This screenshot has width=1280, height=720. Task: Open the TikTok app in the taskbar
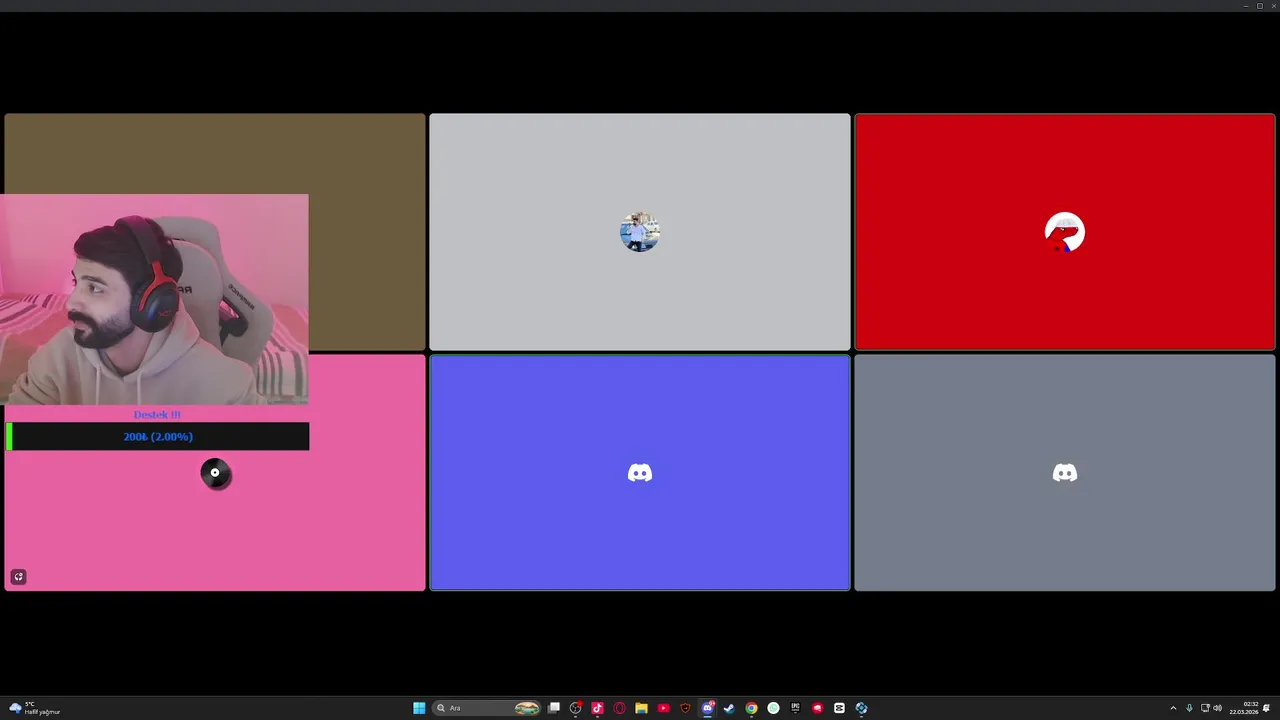pyautogui.click(x=598, y=708)
